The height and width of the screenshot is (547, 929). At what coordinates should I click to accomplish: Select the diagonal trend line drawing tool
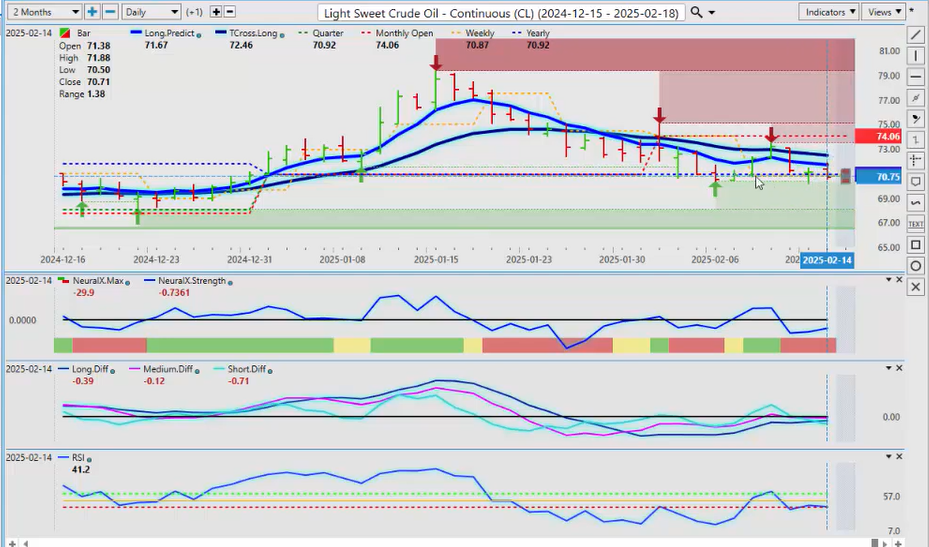click(916, 34)
